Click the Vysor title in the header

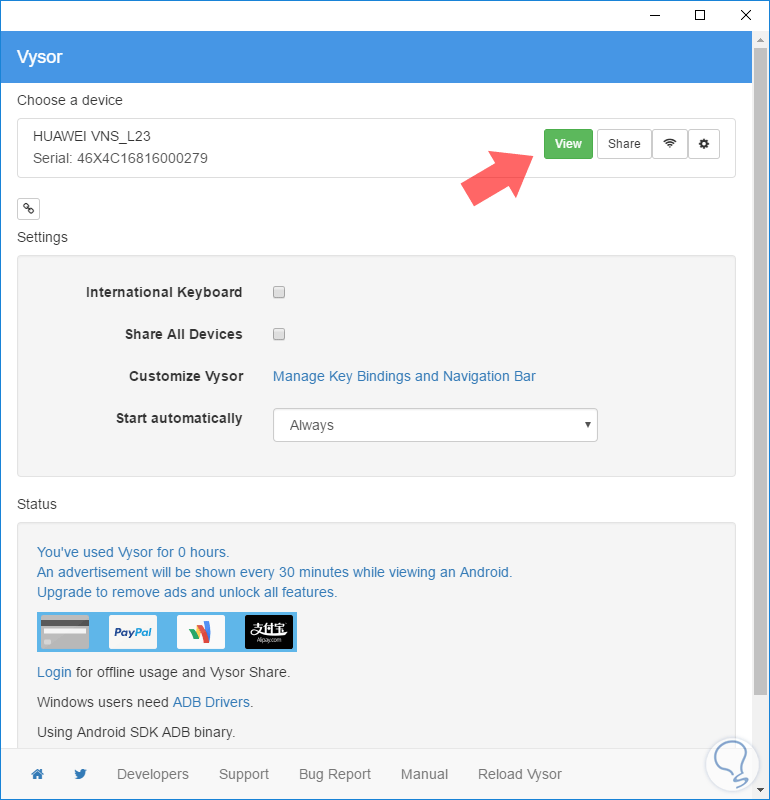[39, 57]
